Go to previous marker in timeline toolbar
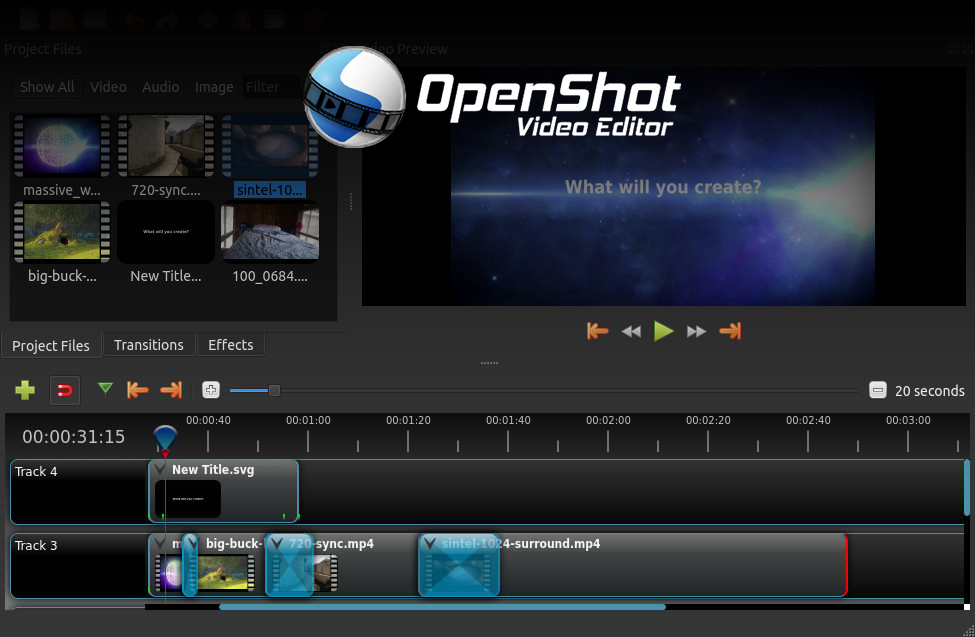The width and height of the screenshot is (975, 637). (137, 390)
